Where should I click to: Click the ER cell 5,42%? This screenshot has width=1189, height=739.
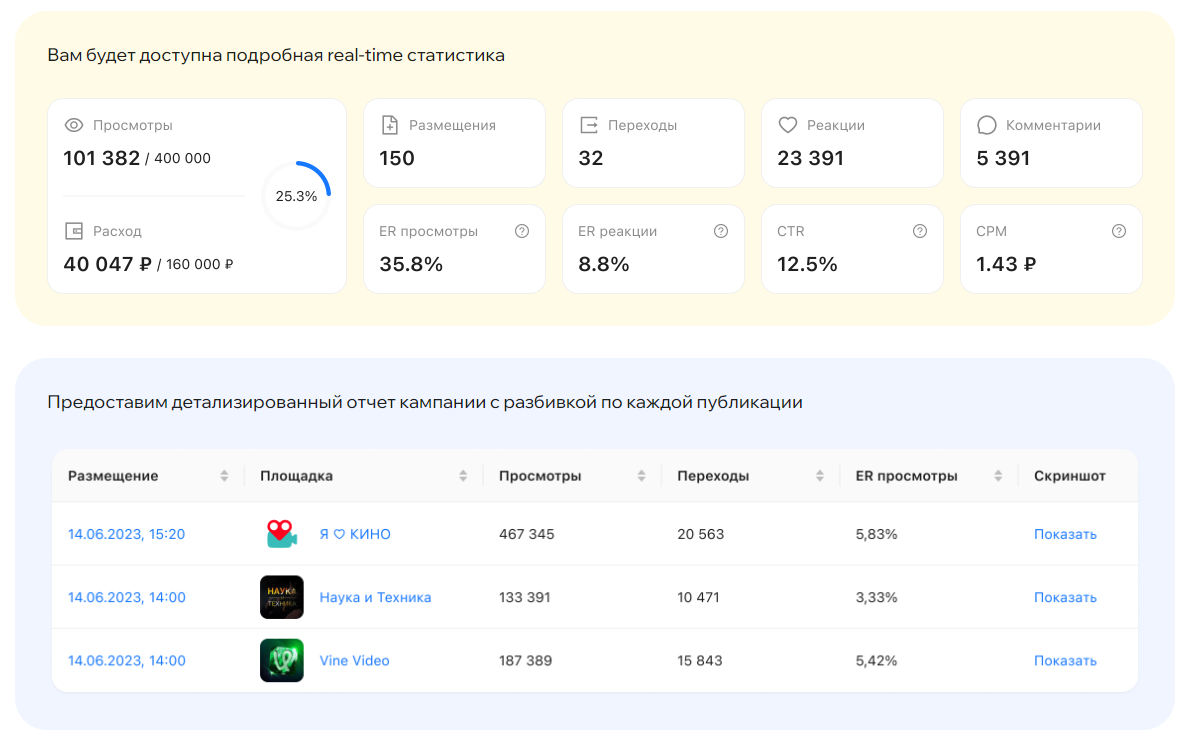[877, 660]
